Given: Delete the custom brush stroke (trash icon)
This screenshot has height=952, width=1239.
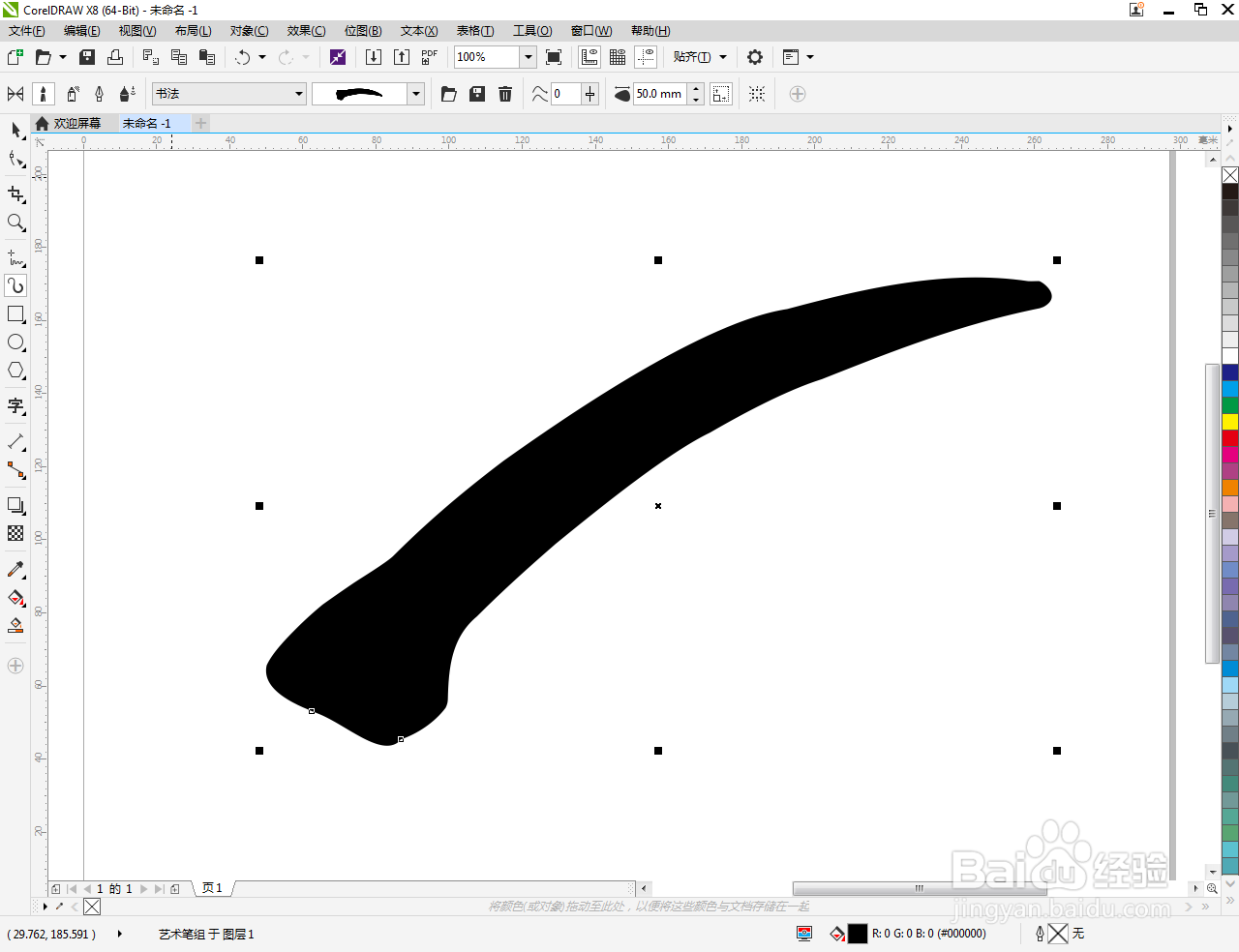Looking at the screenshot, I should click(x=505, y=94).
